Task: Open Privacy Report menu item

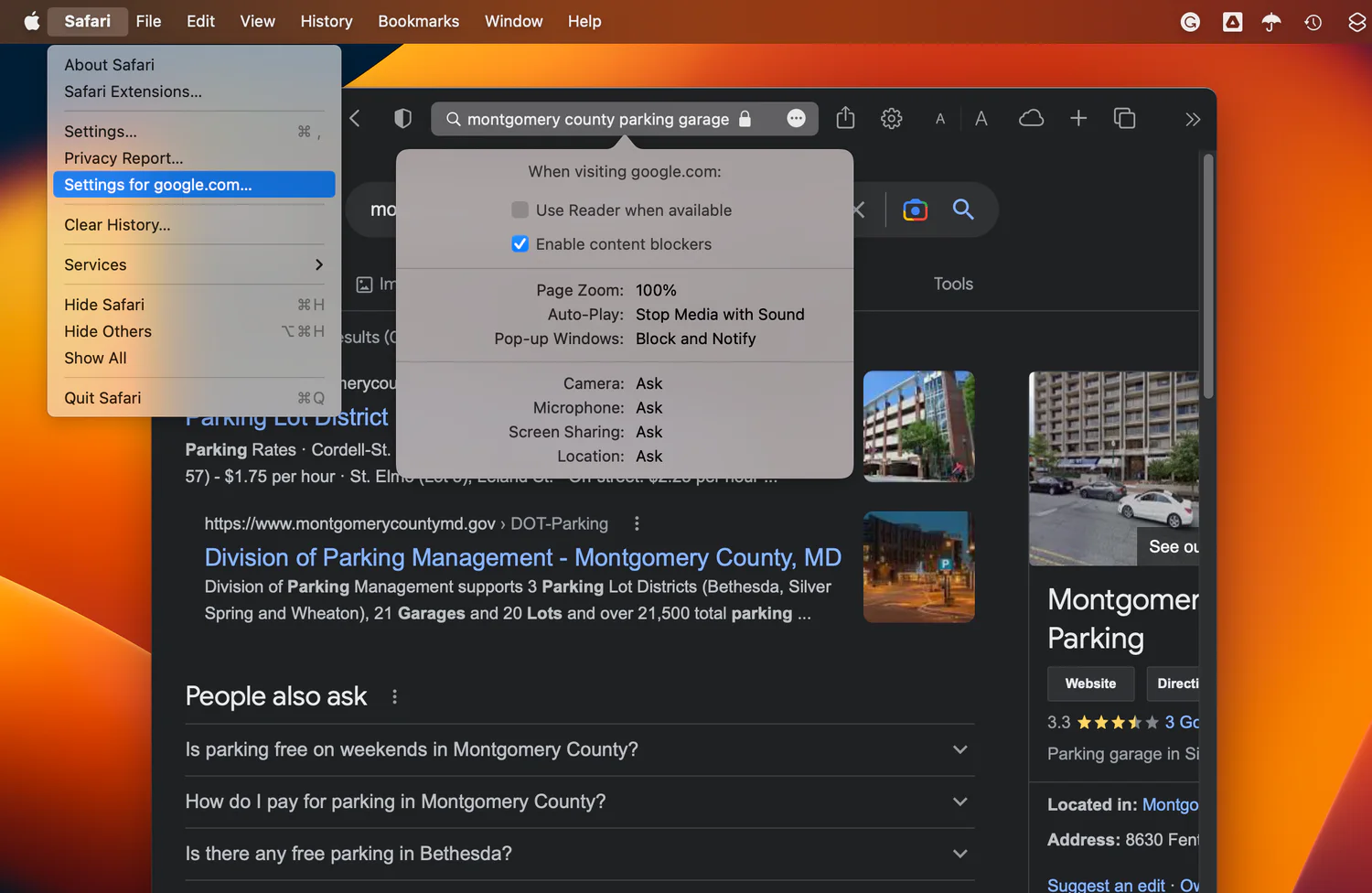Action: pyautogui.click(x=194, y=158)
